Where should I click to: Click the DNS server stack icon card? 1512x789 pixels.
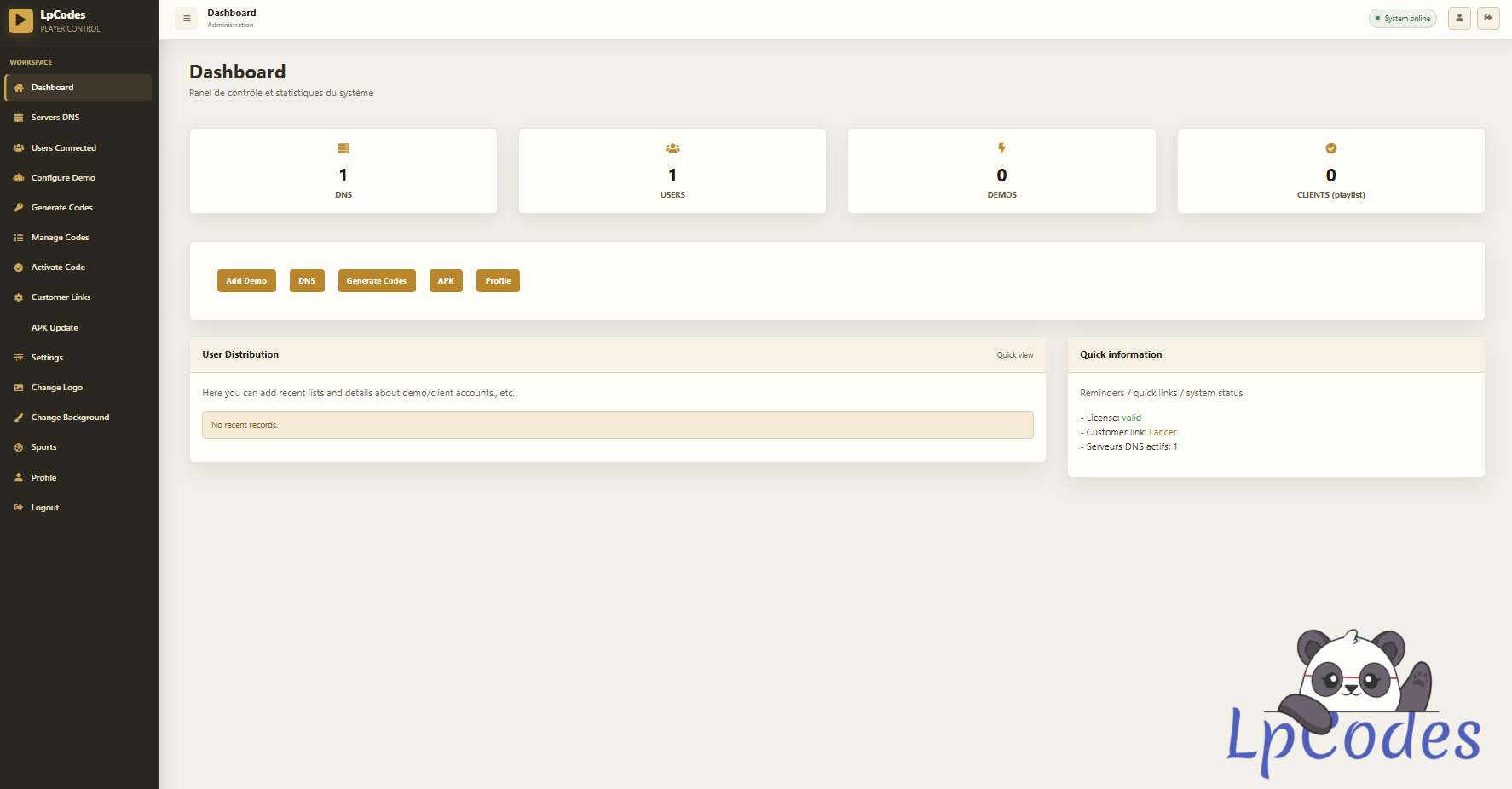[x=343, y=148]
